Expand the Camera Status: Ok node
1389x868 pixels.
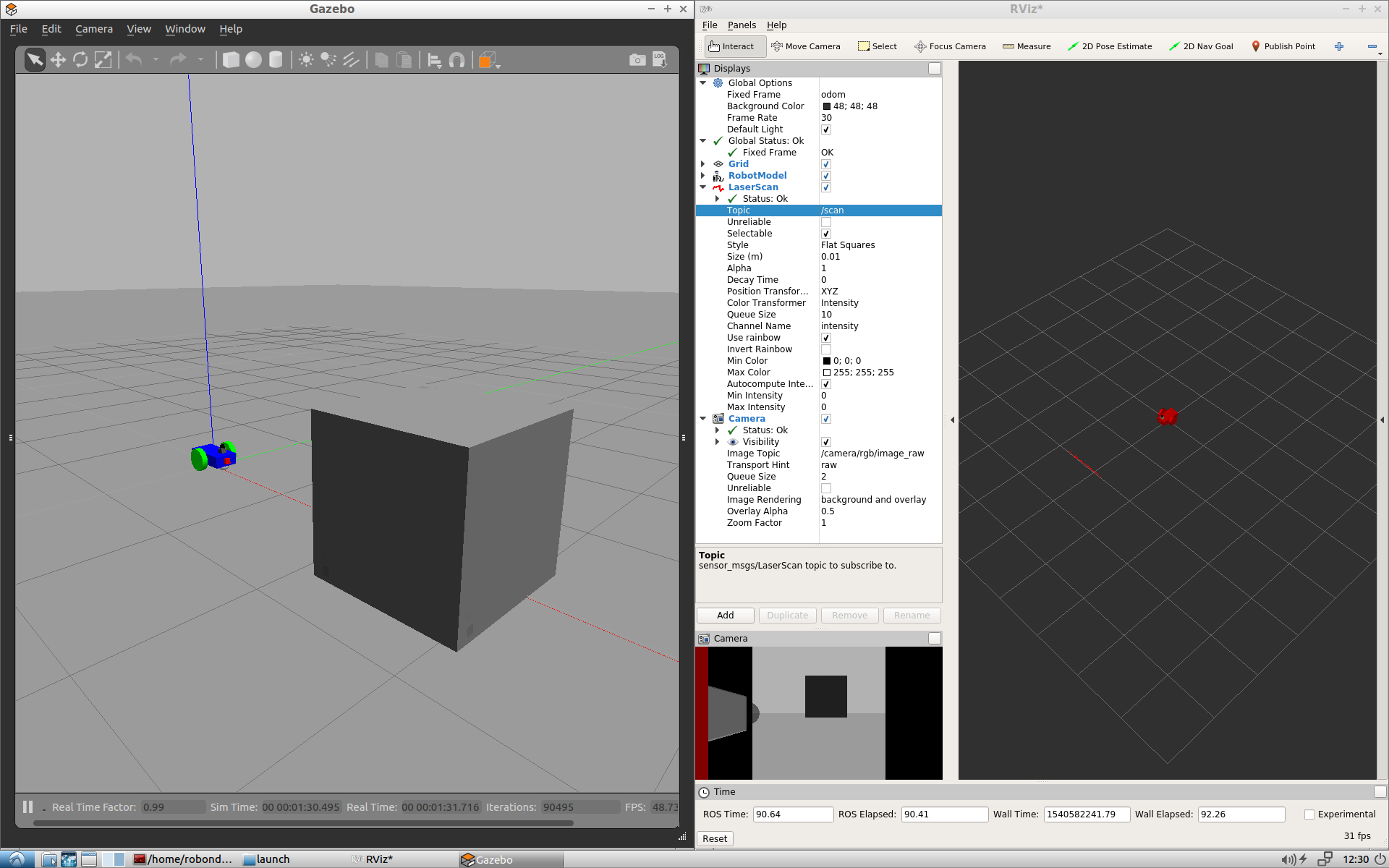click(718, 430)
